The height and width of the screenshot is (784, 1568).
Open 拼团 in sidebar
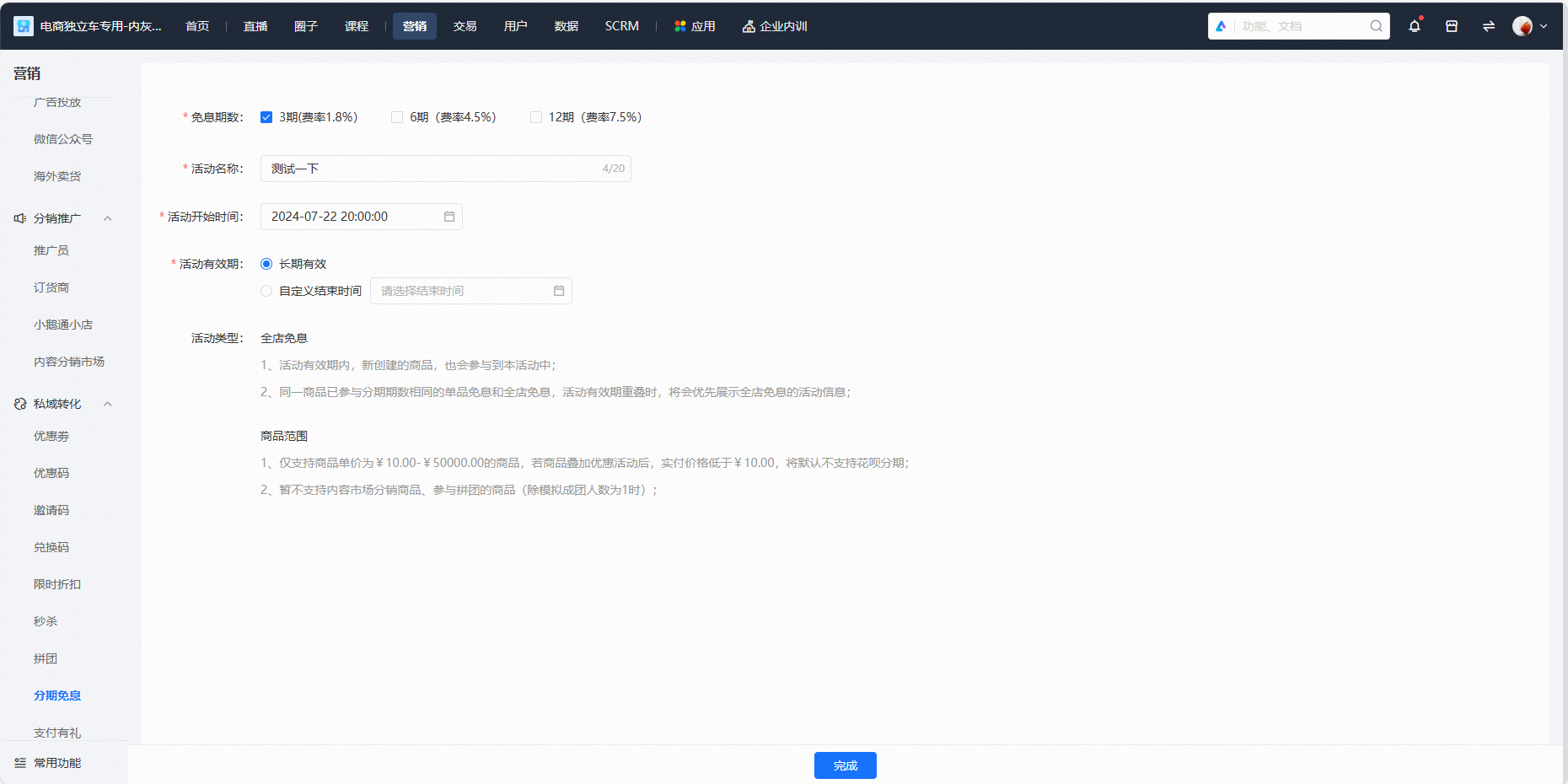tap(46, 658)
